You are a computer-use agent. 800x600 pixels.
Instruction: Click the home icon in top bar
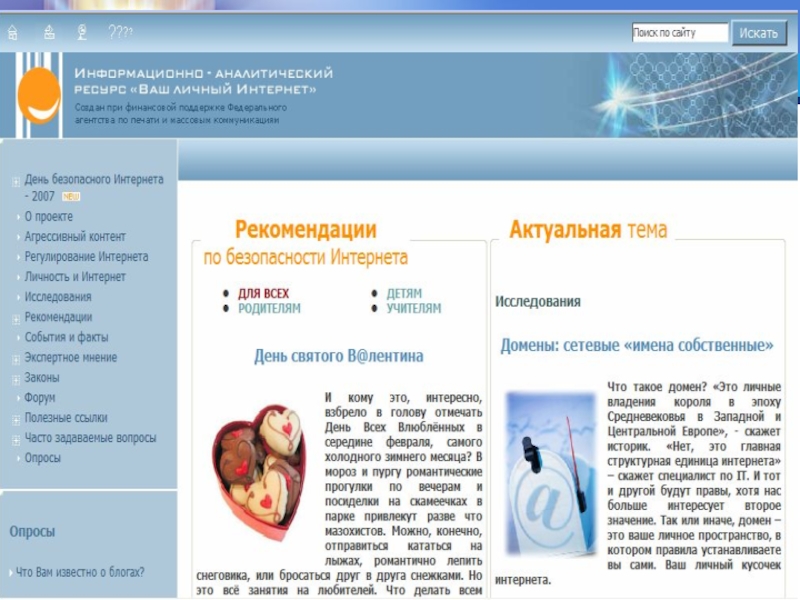[x=13, y=32]
